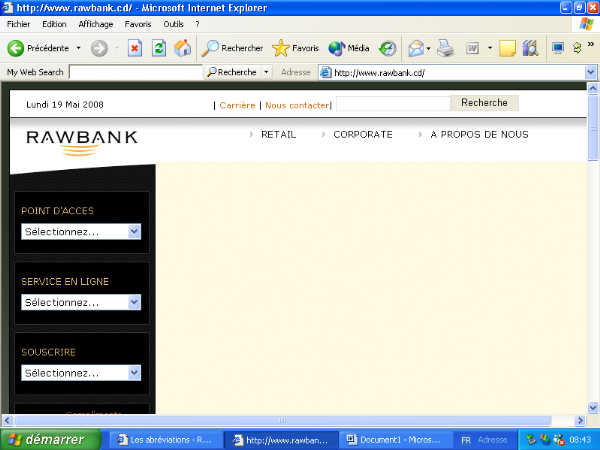
Task: Open the POINT D'ACCES select box
Action: [x=81, y=232]
